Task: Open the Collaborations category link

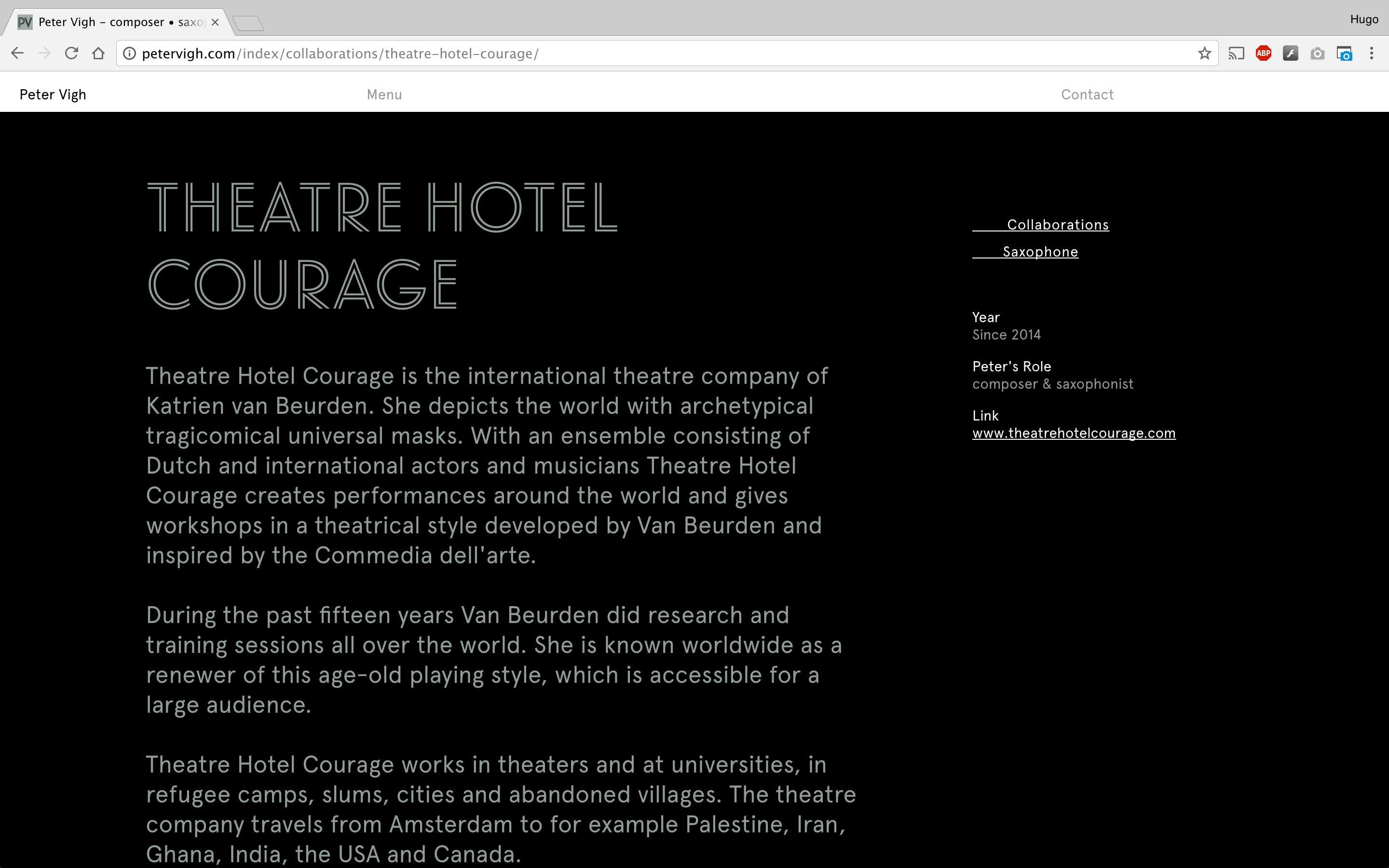Action: (x=1041, y=224)
